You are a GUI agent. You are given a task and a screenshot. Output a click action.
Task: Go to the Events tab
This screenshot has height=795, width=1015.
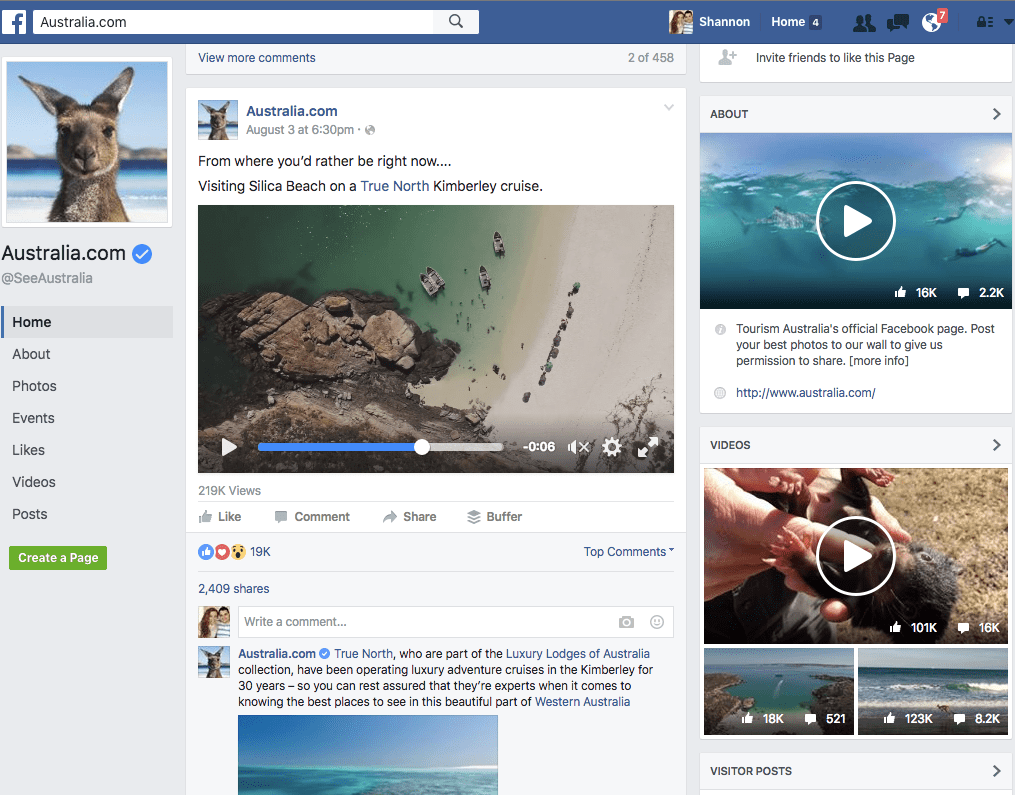click(33, 418)
